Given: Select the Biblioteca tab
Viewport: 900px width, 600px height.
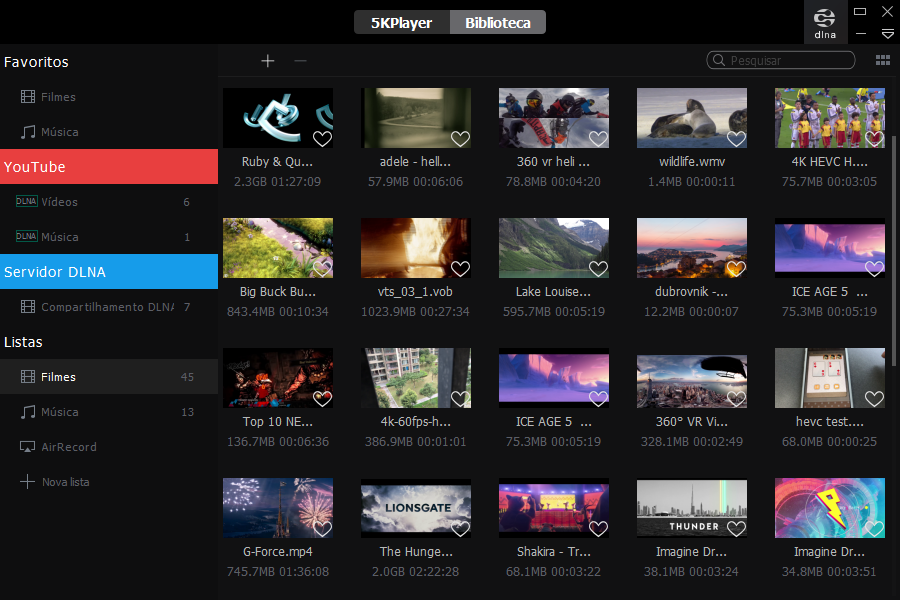Looking at the screenshot, I should (498, 22).
